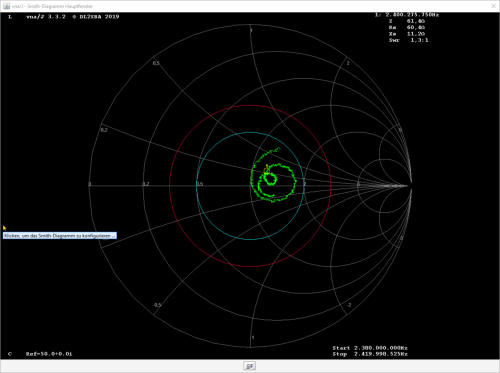
Task: Click the center of the green spiral trace
Action: tap(270, 180)
